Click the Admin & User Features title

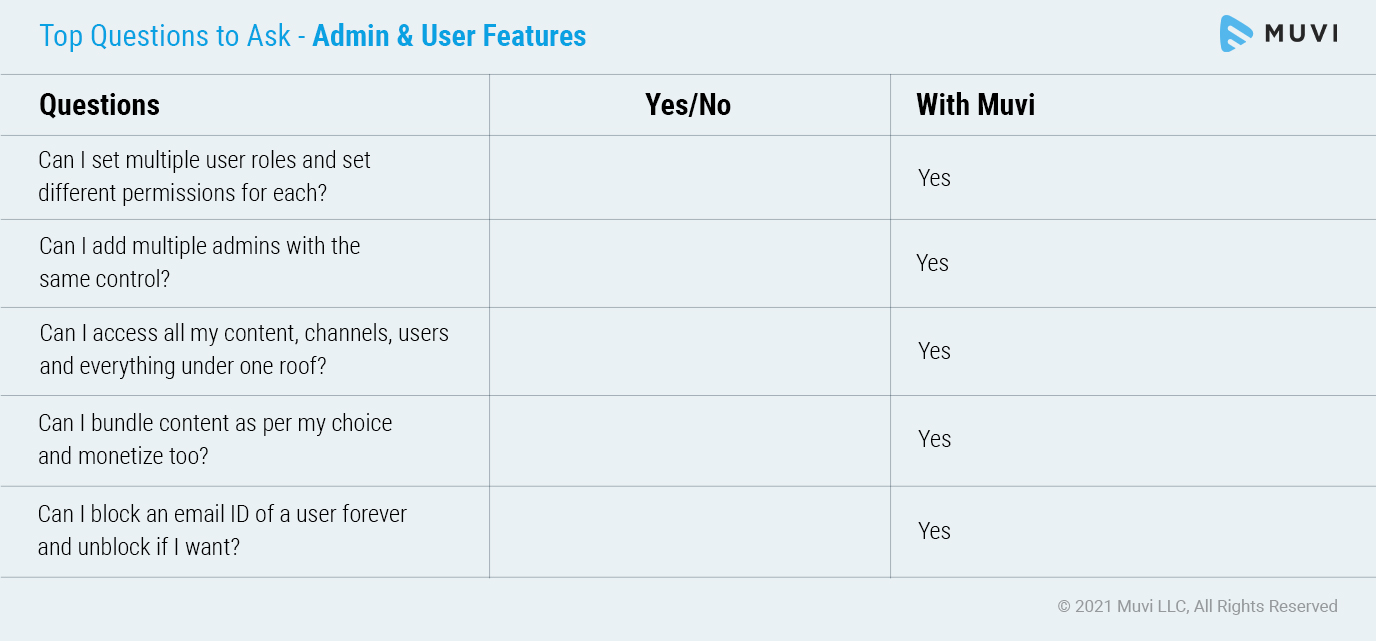pos(449,36)
